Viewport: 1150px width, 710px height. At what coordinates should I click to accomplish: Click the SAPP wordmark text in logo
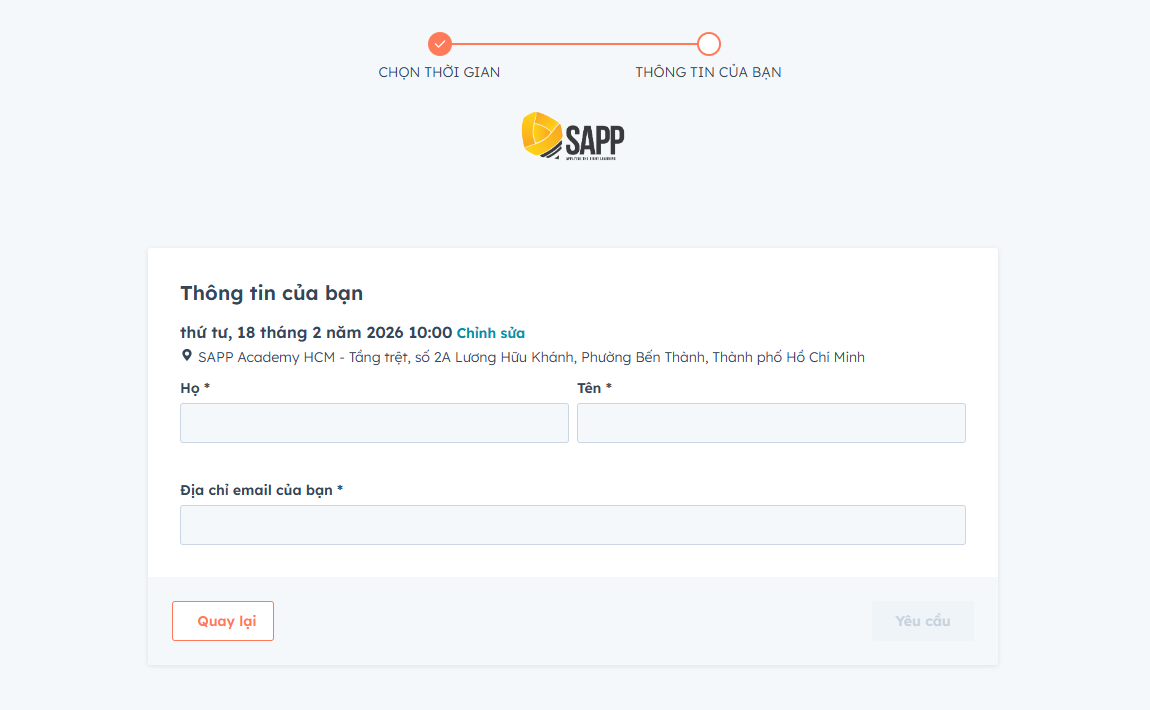[595, 138]
